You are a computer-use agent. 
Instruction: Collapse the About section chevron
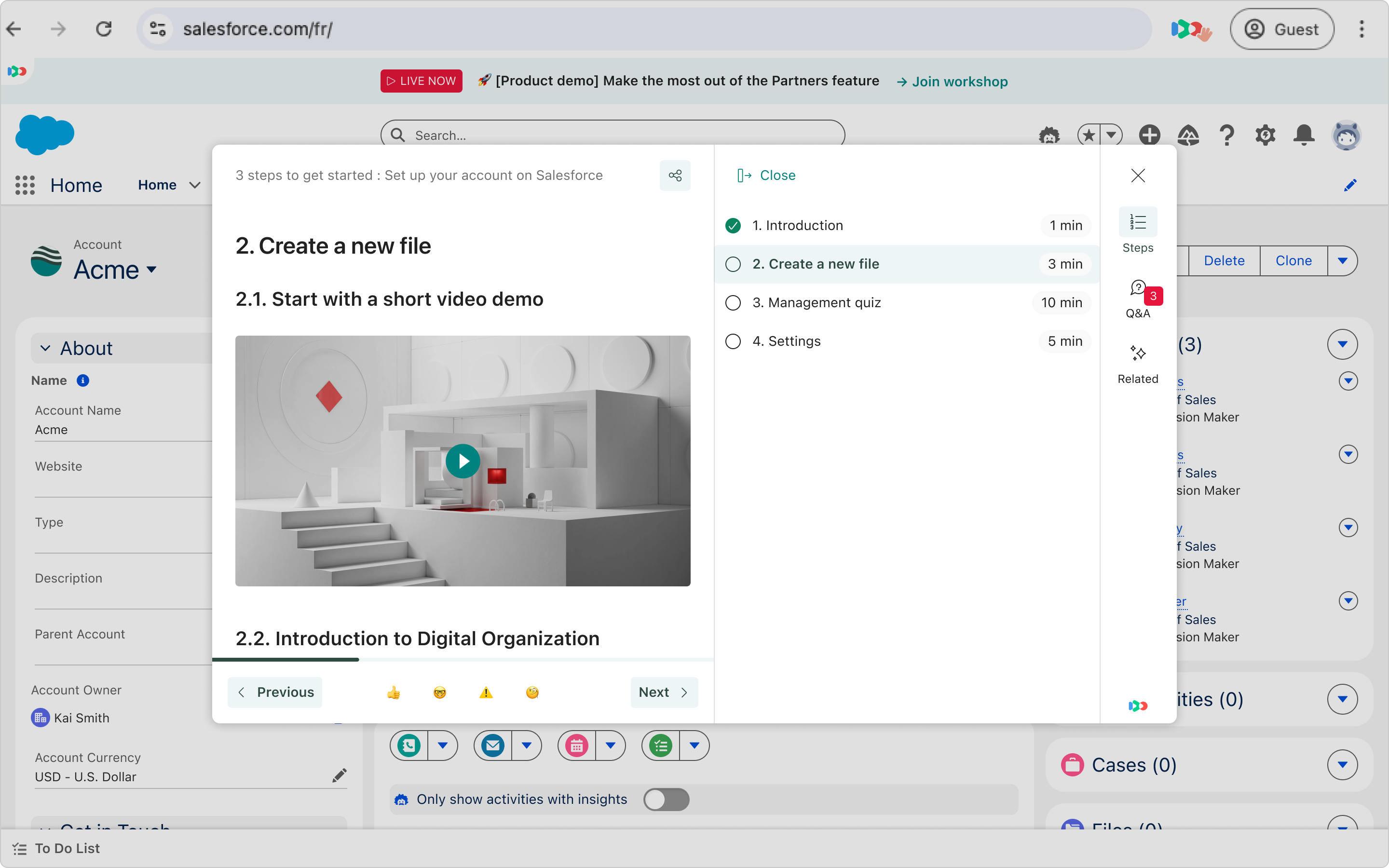45,349
